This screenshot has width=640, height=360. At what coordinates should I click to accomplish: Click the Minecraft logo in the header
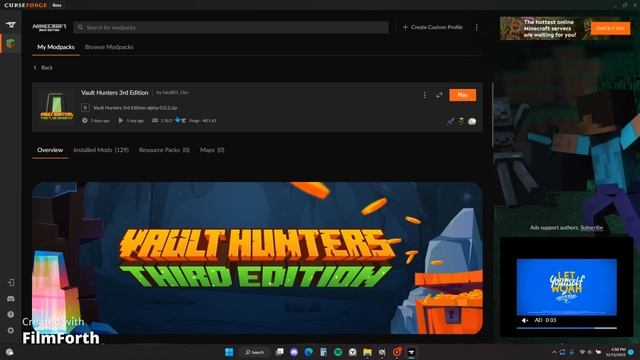[49, 27]
